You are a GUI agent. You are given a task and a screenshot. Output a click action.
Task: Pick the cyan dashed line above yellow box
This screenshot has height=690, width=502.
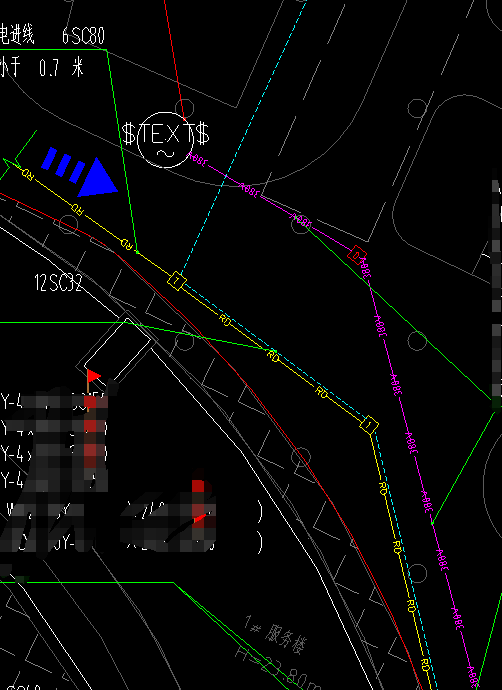243,138
